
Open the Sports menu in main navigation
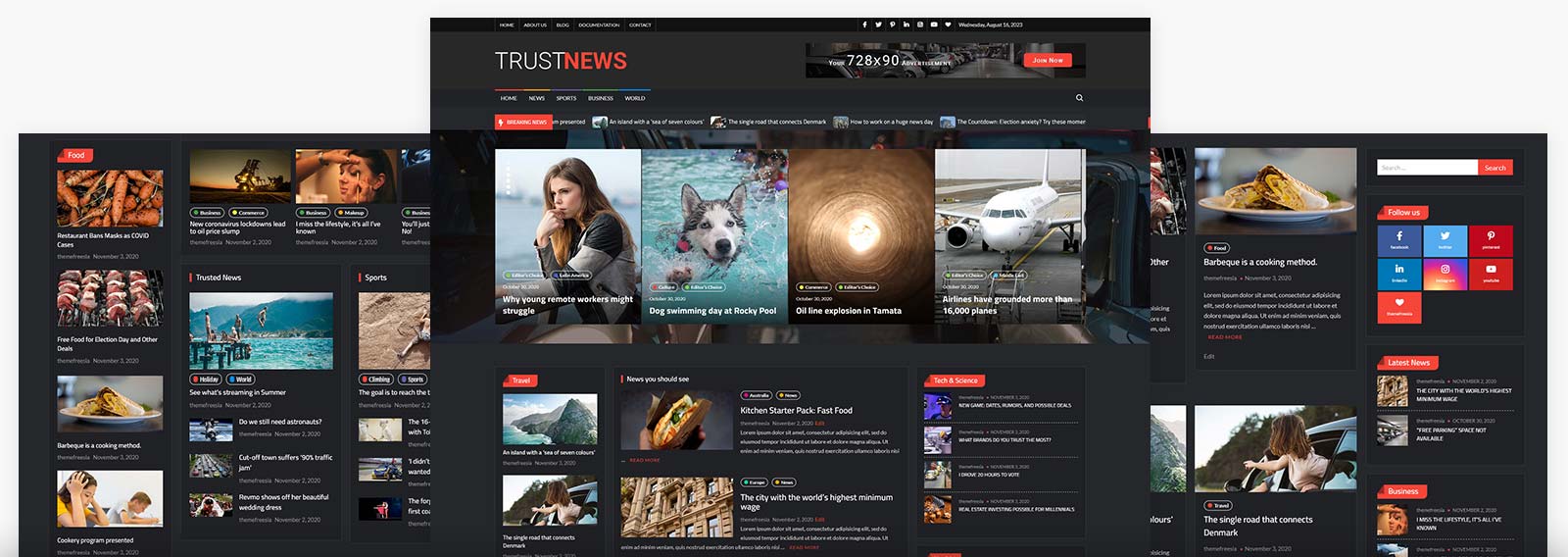click(x=566, y=98)
